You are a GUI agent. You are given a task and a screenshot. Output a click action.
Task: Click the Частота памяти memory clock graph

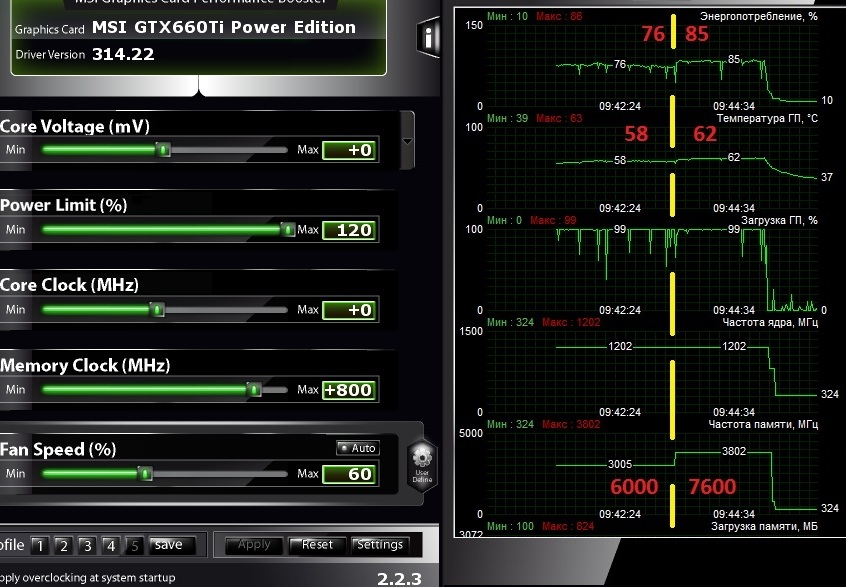coord(652,473)
